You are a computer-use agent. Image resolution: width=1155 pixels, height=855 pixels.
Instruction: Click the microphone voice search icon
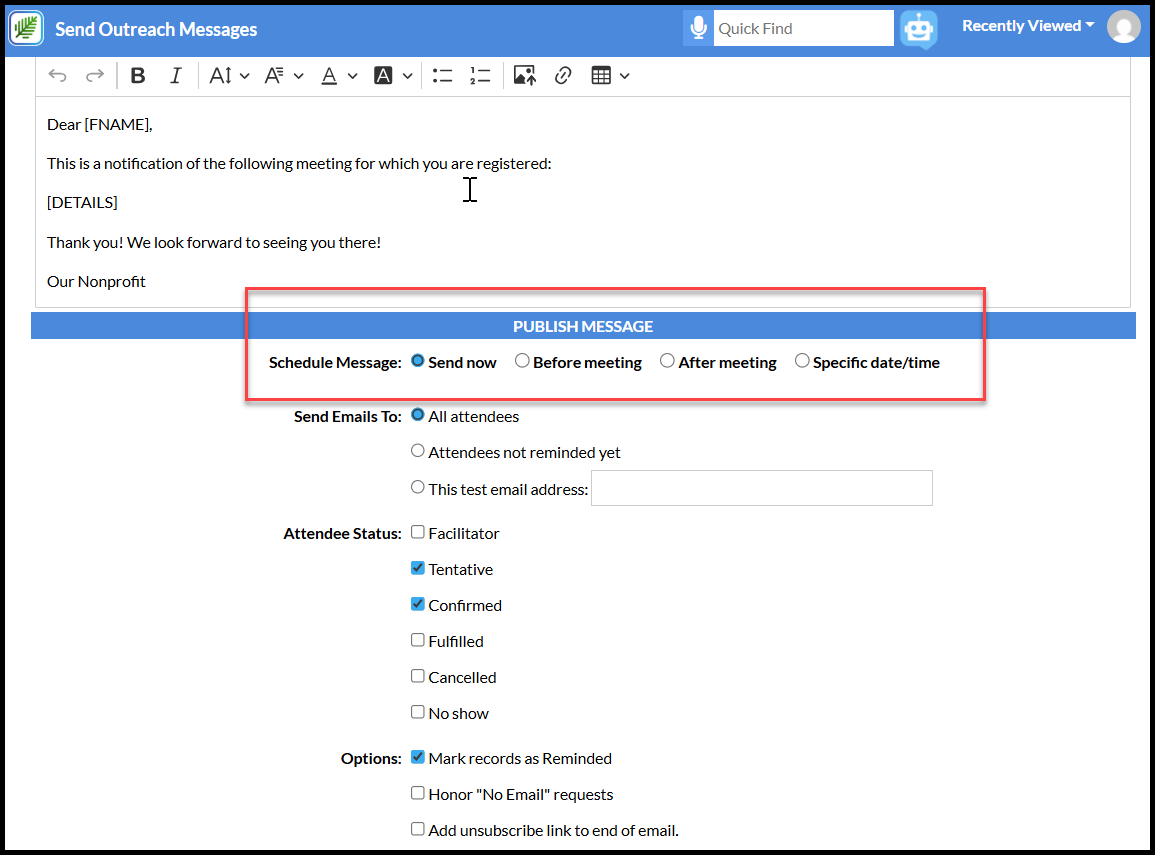coord(698,28)
